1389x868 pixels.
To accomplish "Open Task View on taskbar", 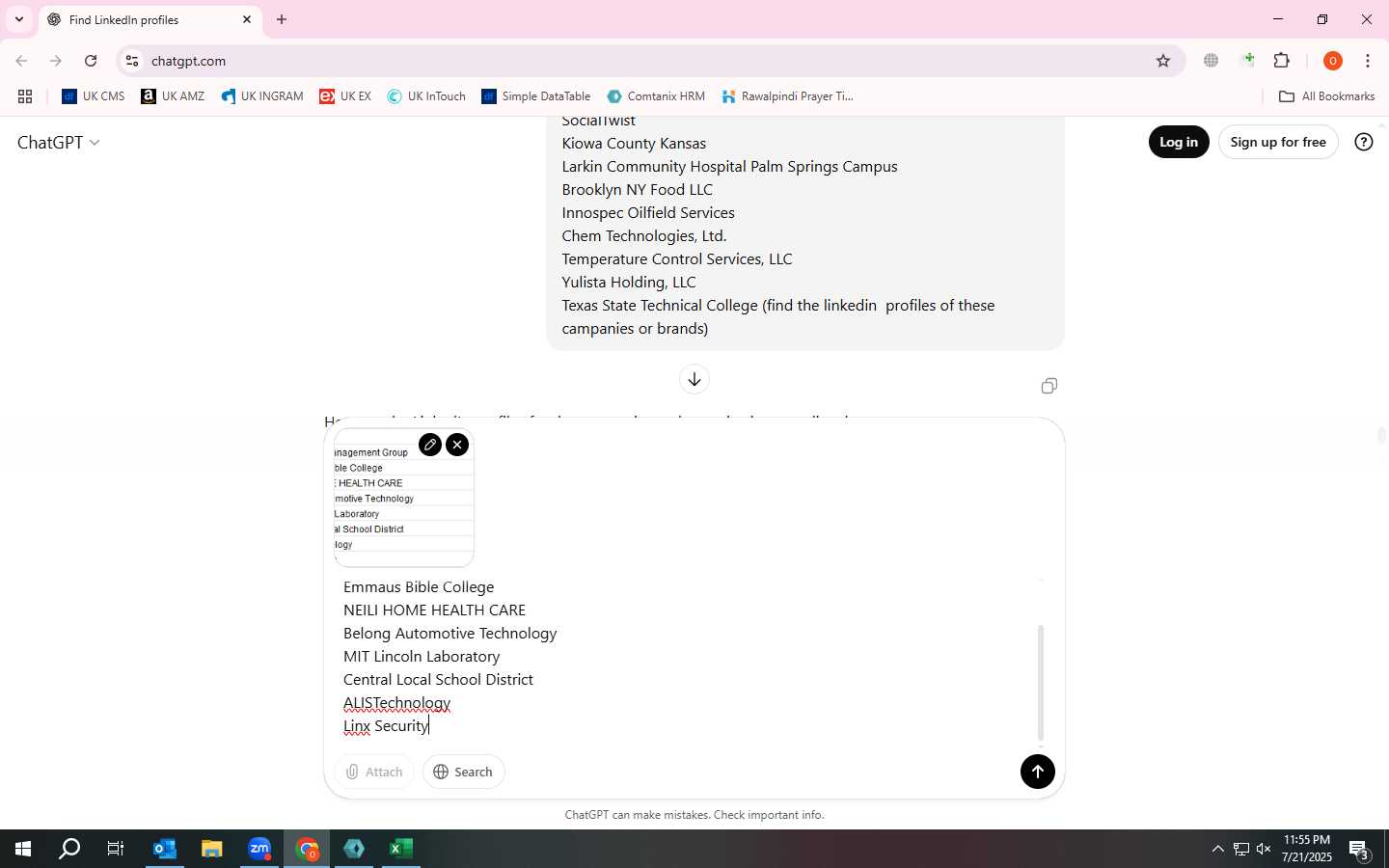I will click(116, 849).
